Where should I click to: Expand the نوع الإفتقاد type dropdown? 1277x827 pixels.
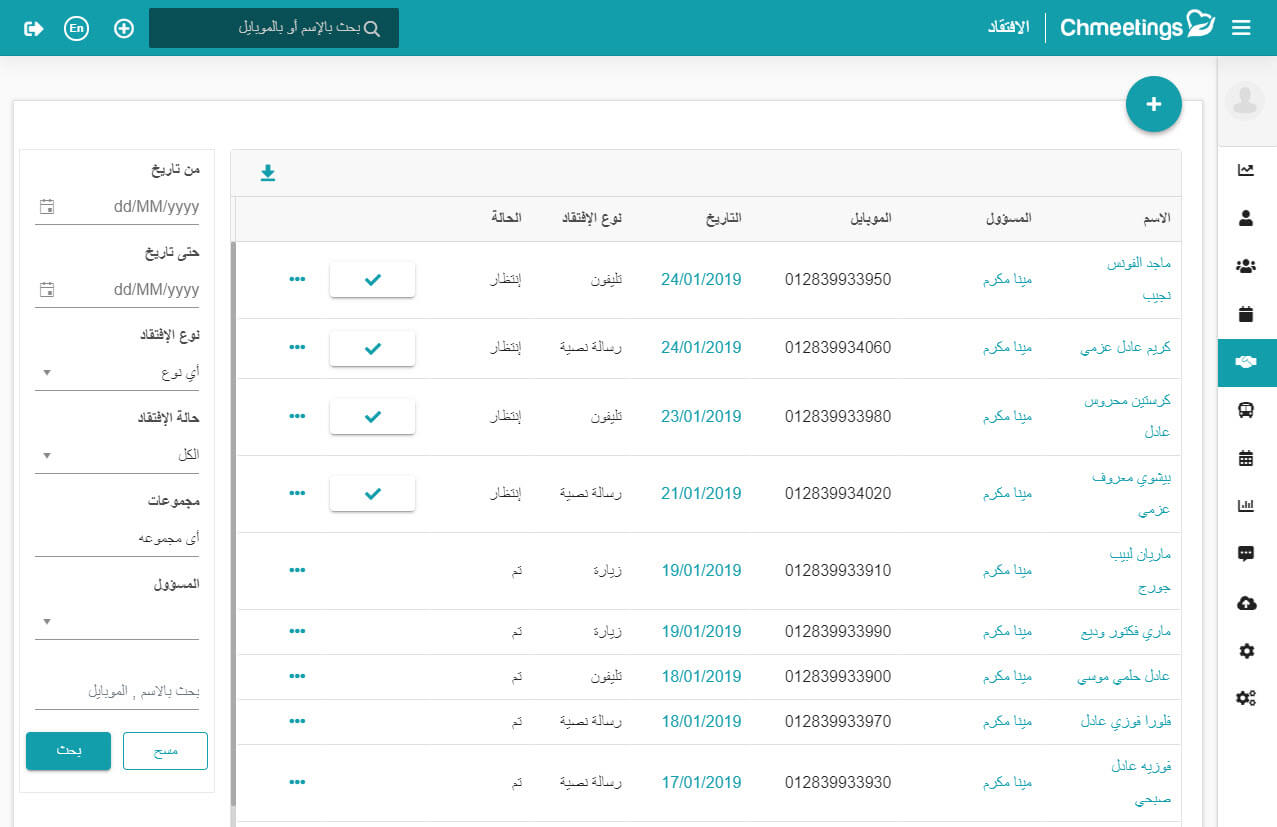pos(117,373)
